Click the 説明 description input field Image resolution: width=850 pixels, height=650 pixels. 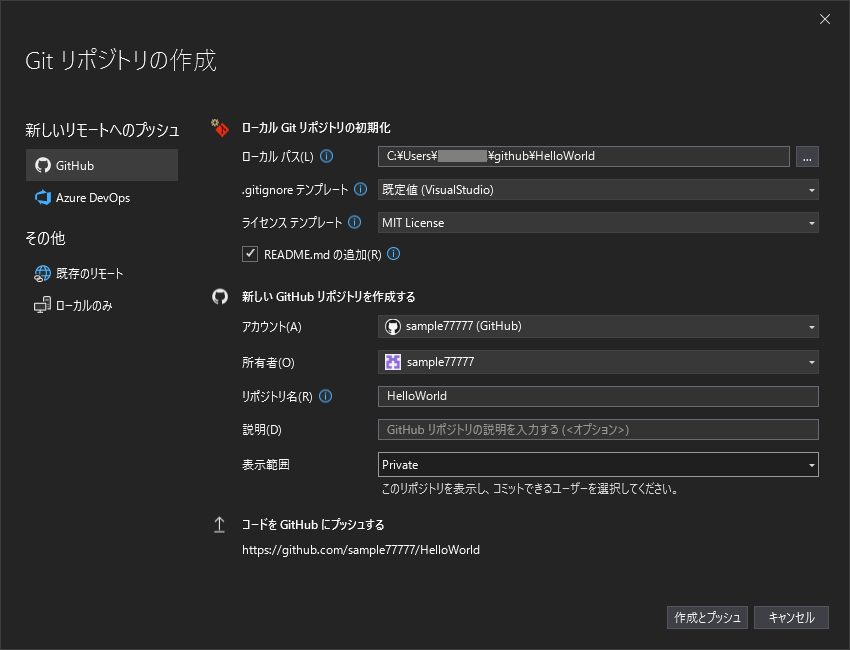click(598, 429)
